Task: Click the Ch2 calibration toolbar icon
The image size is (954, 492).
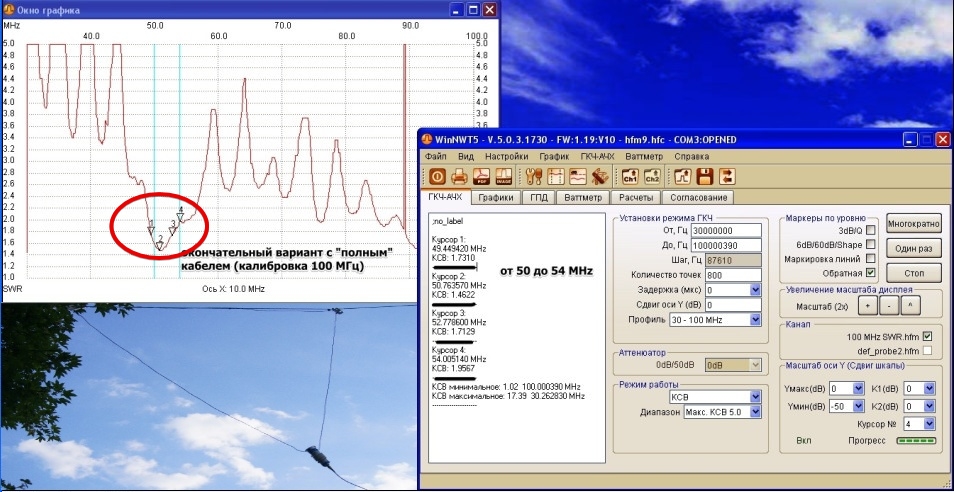Action: [652, 176]
